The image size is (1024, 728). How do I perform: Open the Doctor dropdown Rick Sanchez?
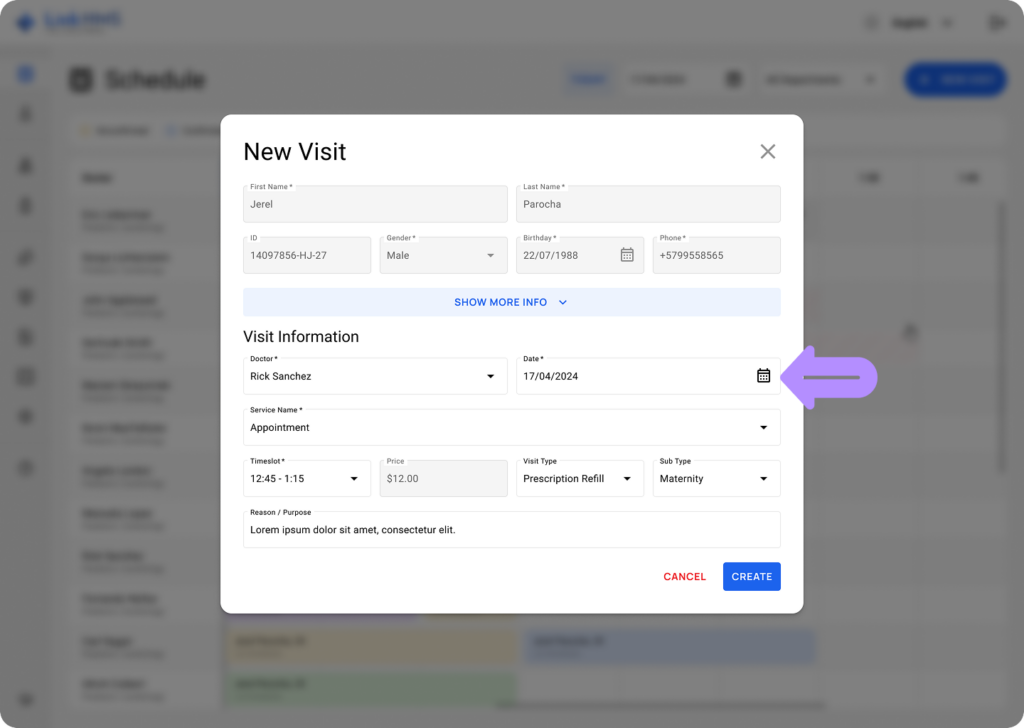click(375, 376)
